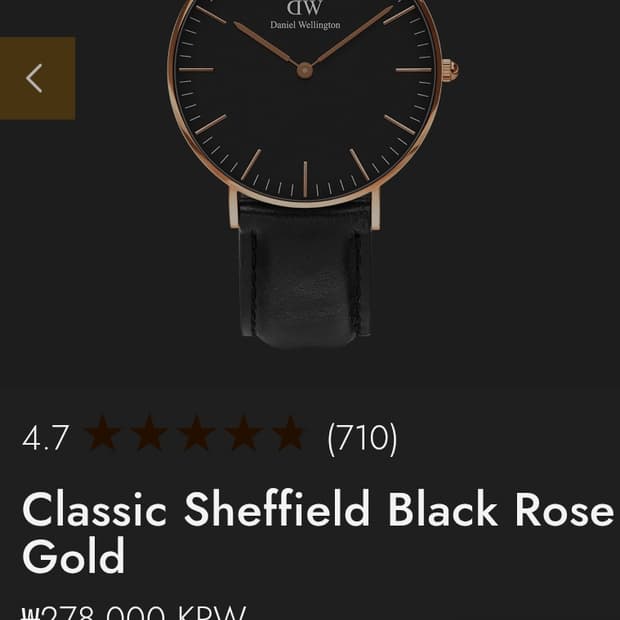Click the fifth rating star
This screenshot has height=620, width=620.
(290, 433)
